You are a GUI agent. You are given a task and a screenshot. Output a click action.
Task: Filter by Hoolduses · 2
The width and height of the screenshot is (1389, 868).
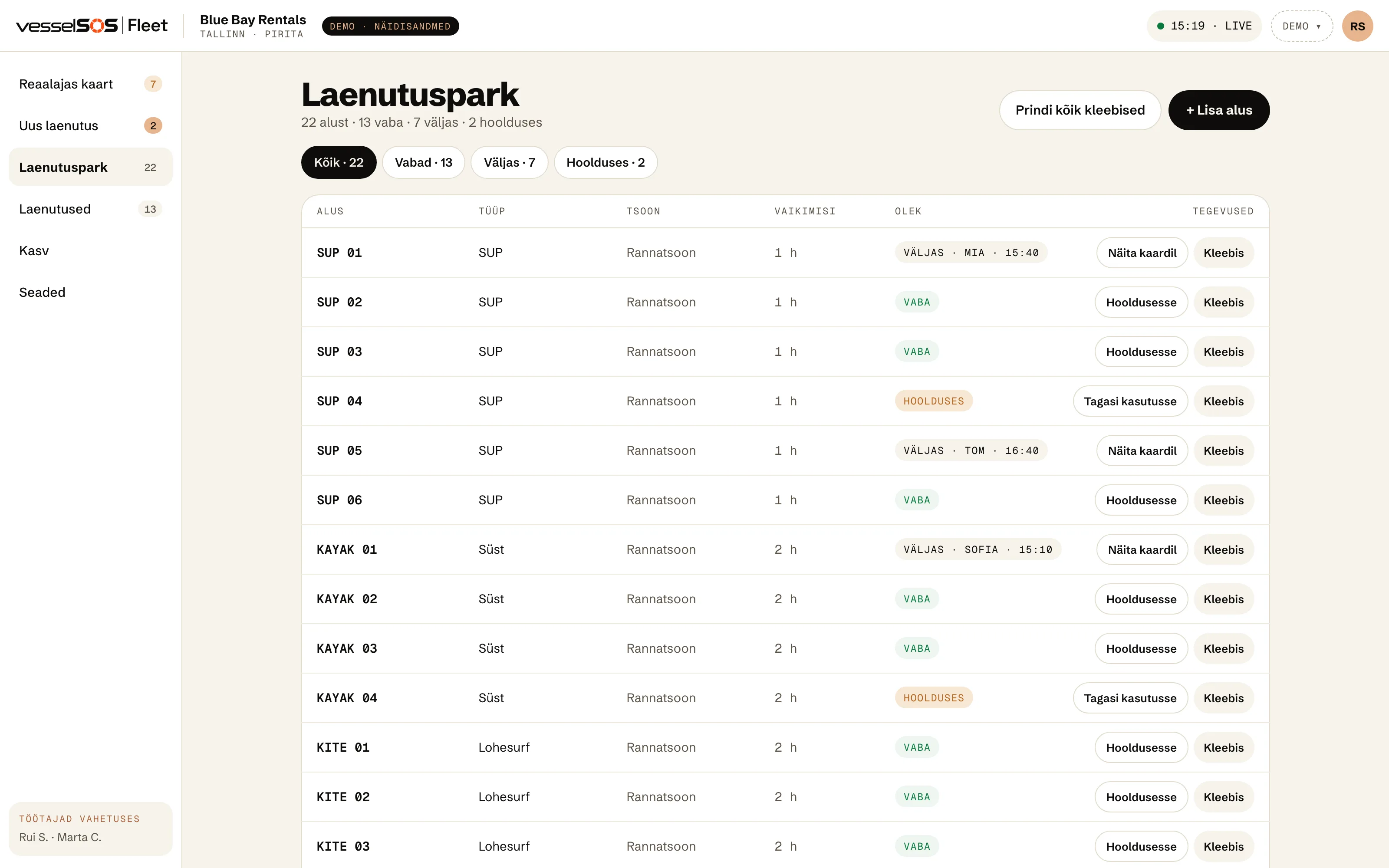[x=606, y=162]
